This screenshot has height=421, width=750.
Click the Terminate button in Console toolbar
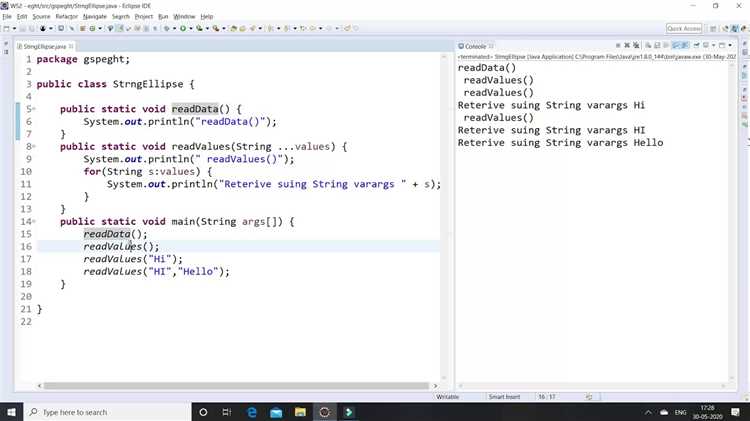coord(618,45)
